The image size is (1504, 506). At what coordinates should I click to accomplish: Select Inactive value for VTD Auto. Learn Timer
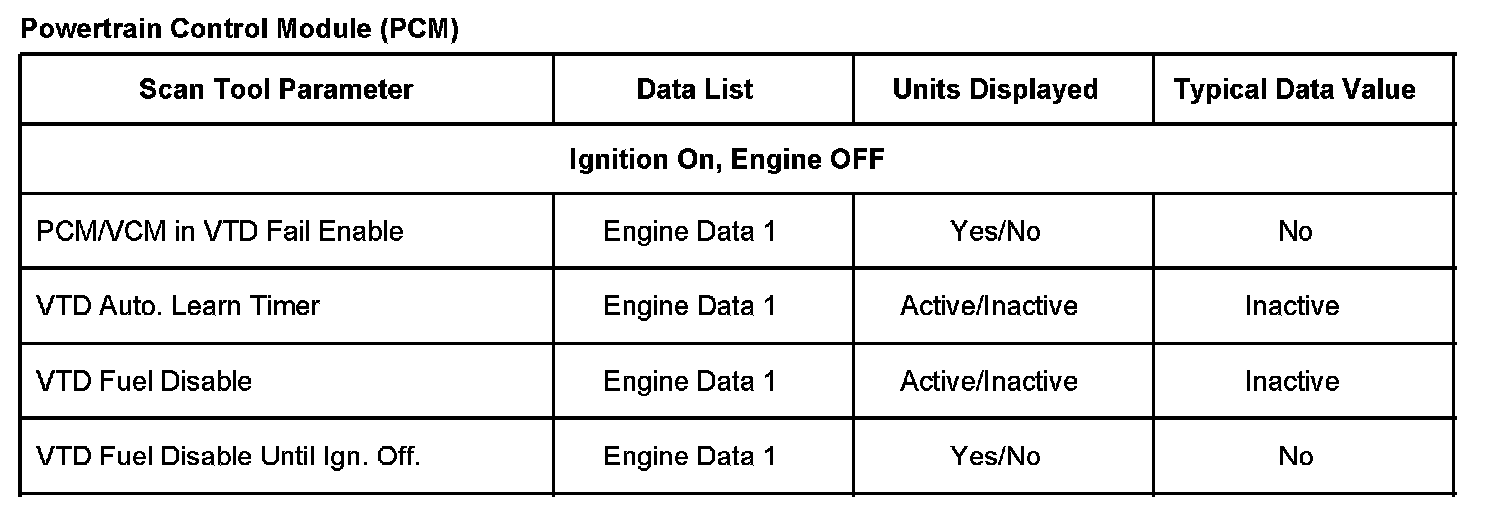click(x=1292, y=305)
